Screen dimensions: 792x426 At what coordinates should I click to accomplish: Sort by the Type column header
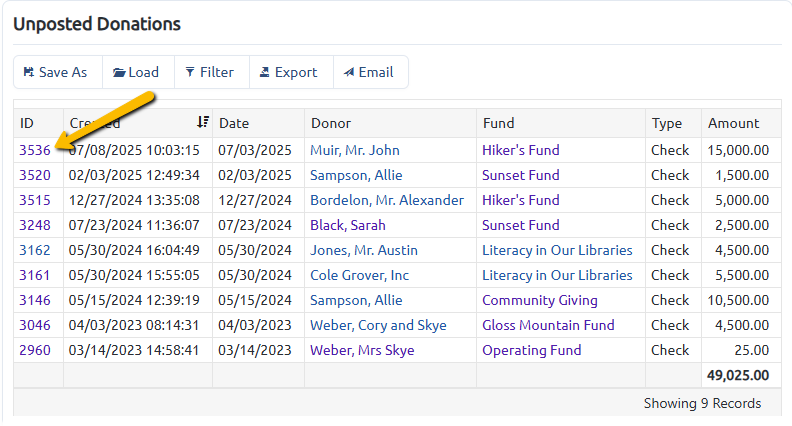[667, 124]
